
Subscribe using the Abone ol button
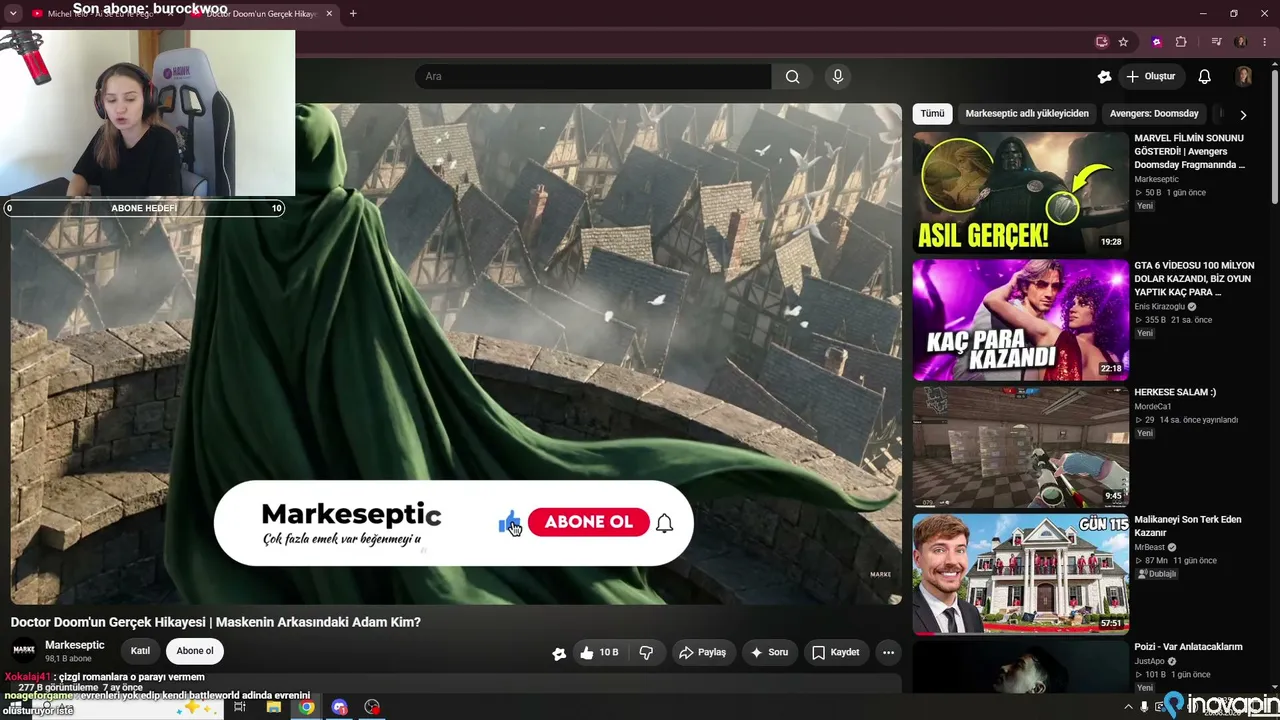[195, 651]
